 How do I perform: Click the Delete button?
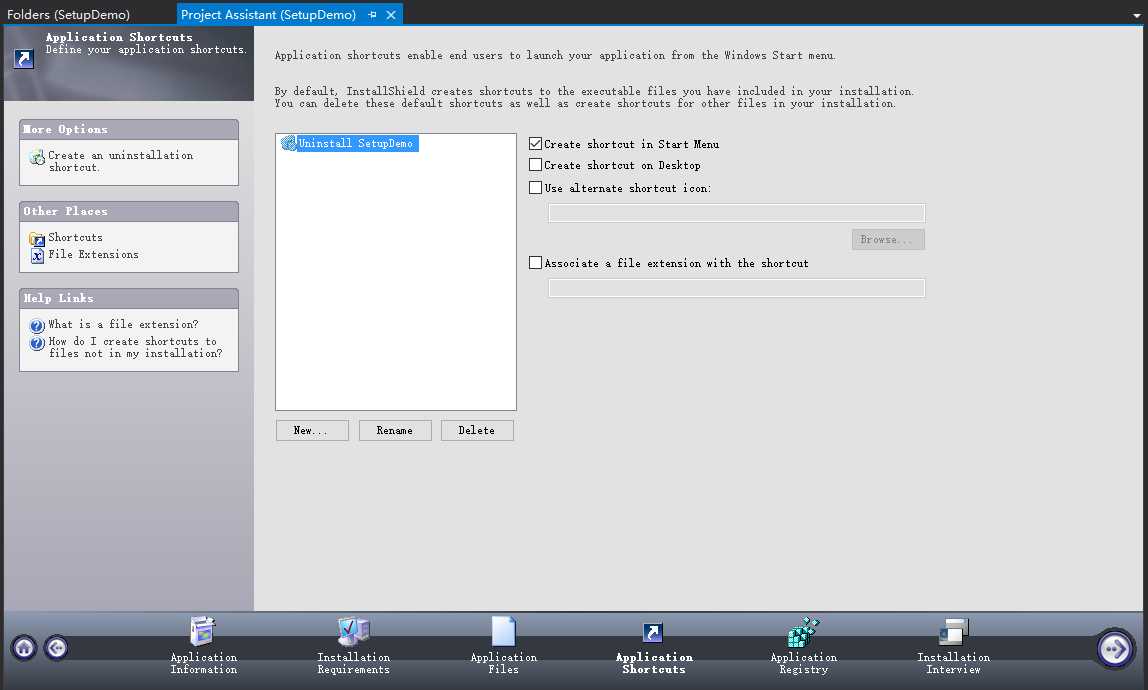click(x=477, y=431)
